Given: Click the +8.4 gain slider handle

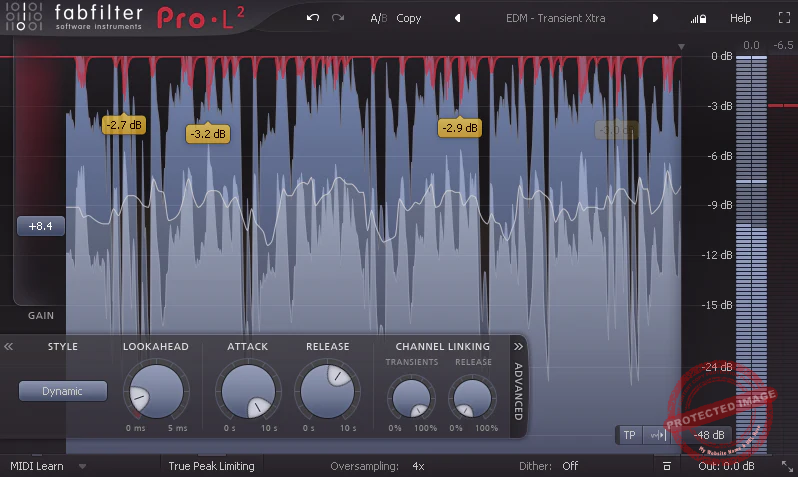Looking at the screenshot, I should [x=41, y=226].
